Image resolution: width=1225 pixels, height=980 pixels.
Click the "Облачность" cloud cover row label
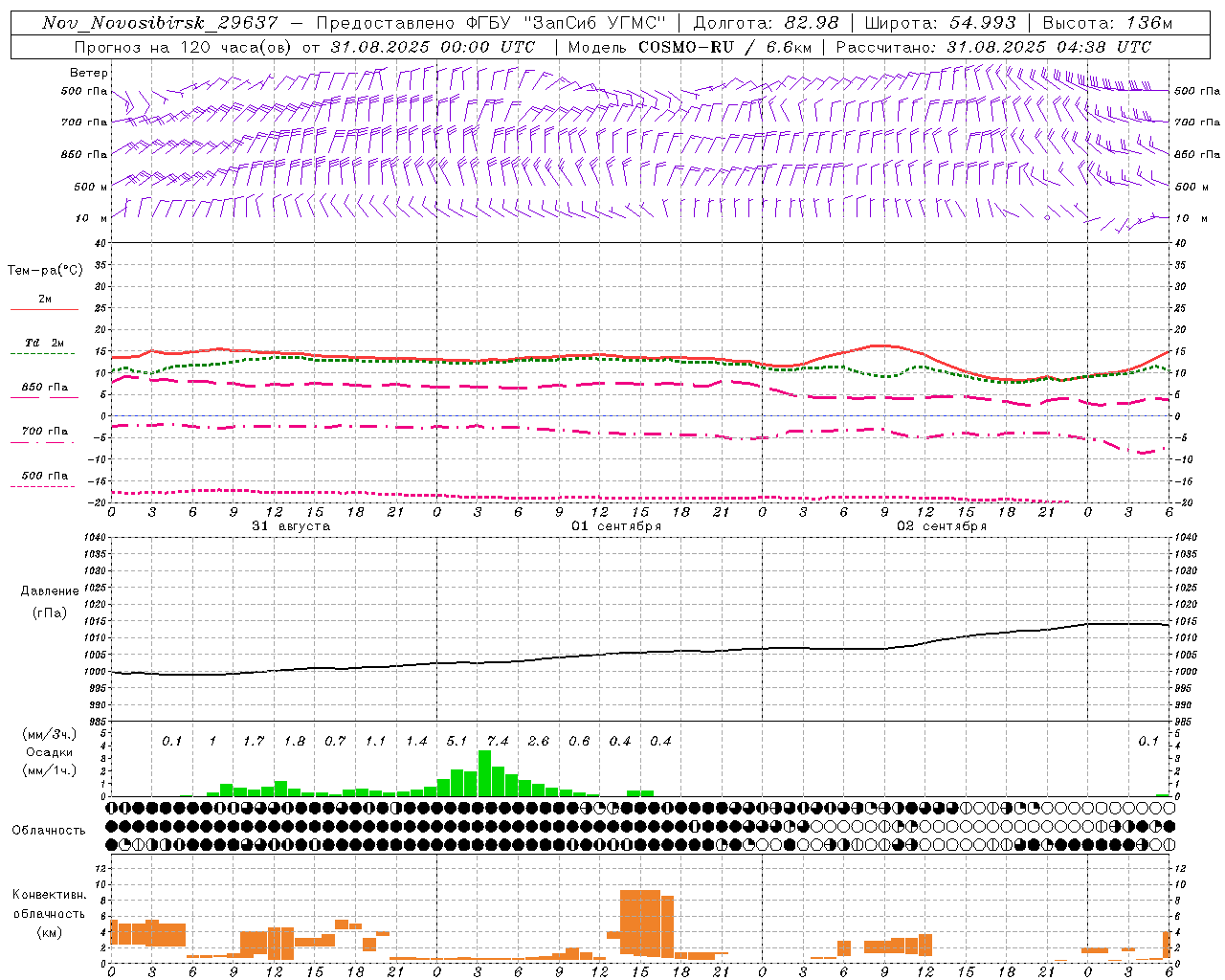pyautogui.click(x=49, y=831)
